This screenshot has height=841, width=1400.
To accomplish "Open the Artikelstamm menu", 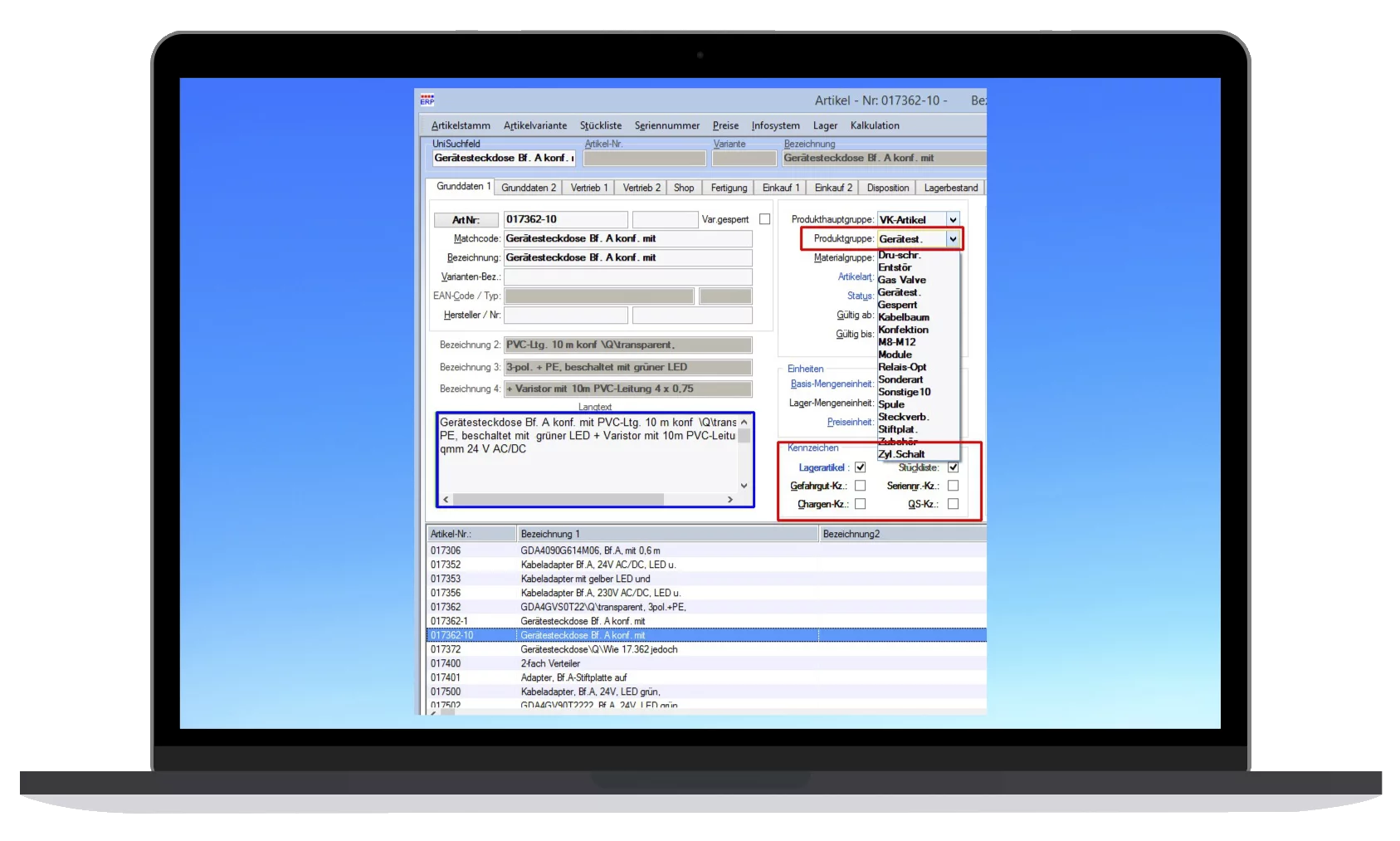I will click(461, 125).
